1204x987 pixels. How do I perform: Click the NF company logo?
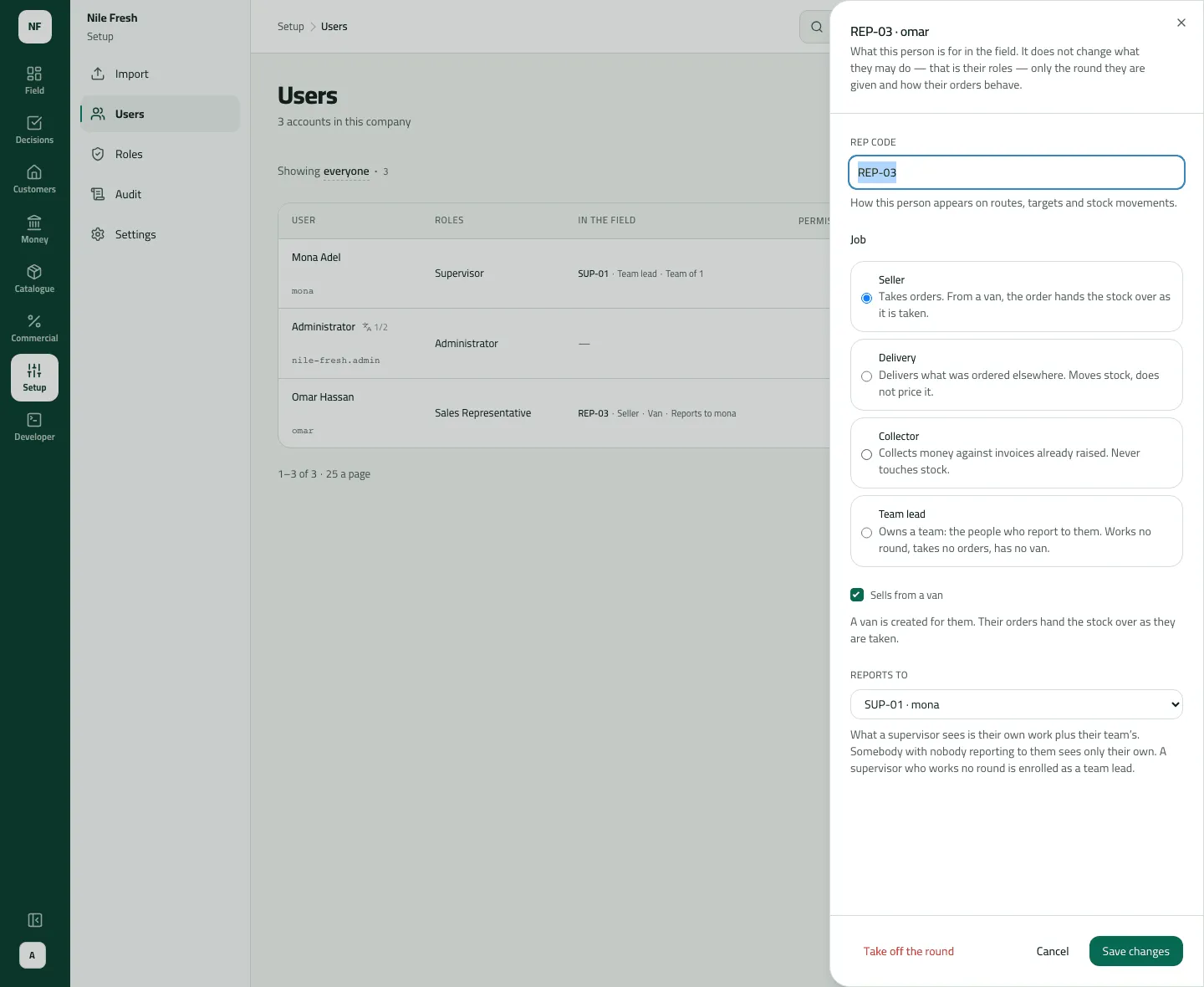tap(34, 27)
